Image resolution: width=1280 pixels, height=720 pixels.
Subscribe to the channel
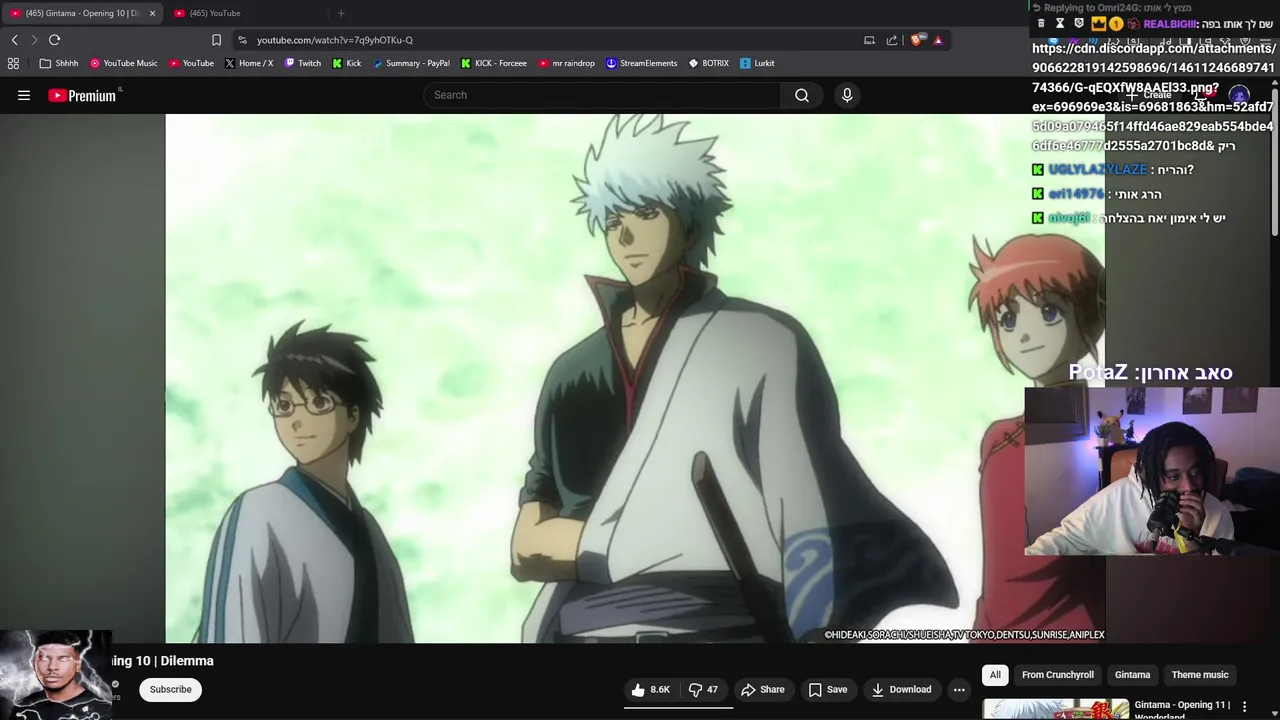[x=171, y=689]
